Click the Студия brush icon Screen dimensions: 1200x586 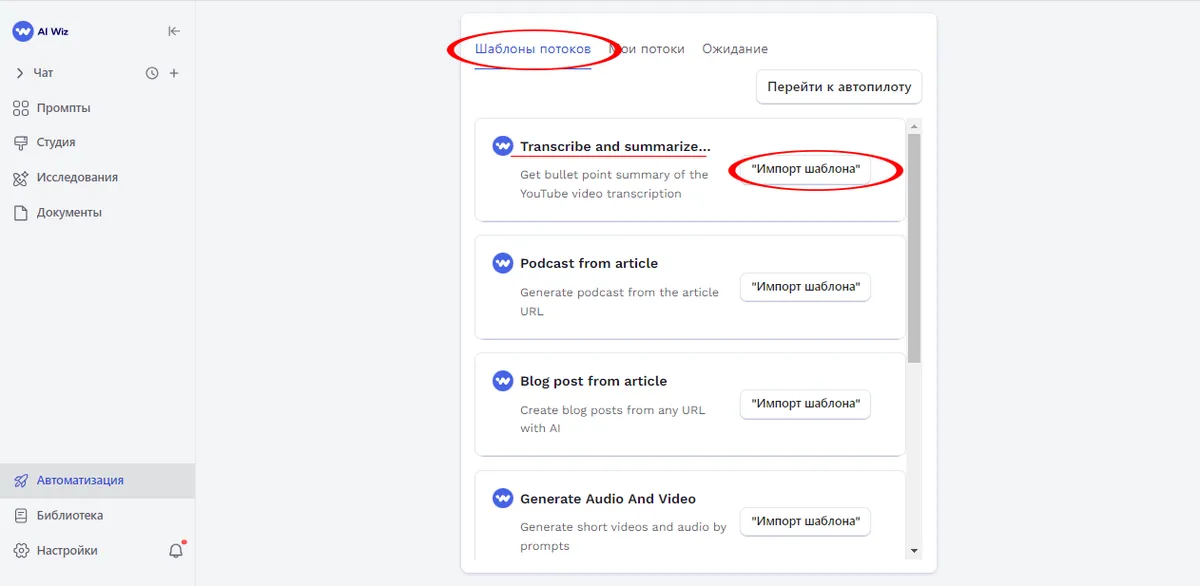coord(20,143)
